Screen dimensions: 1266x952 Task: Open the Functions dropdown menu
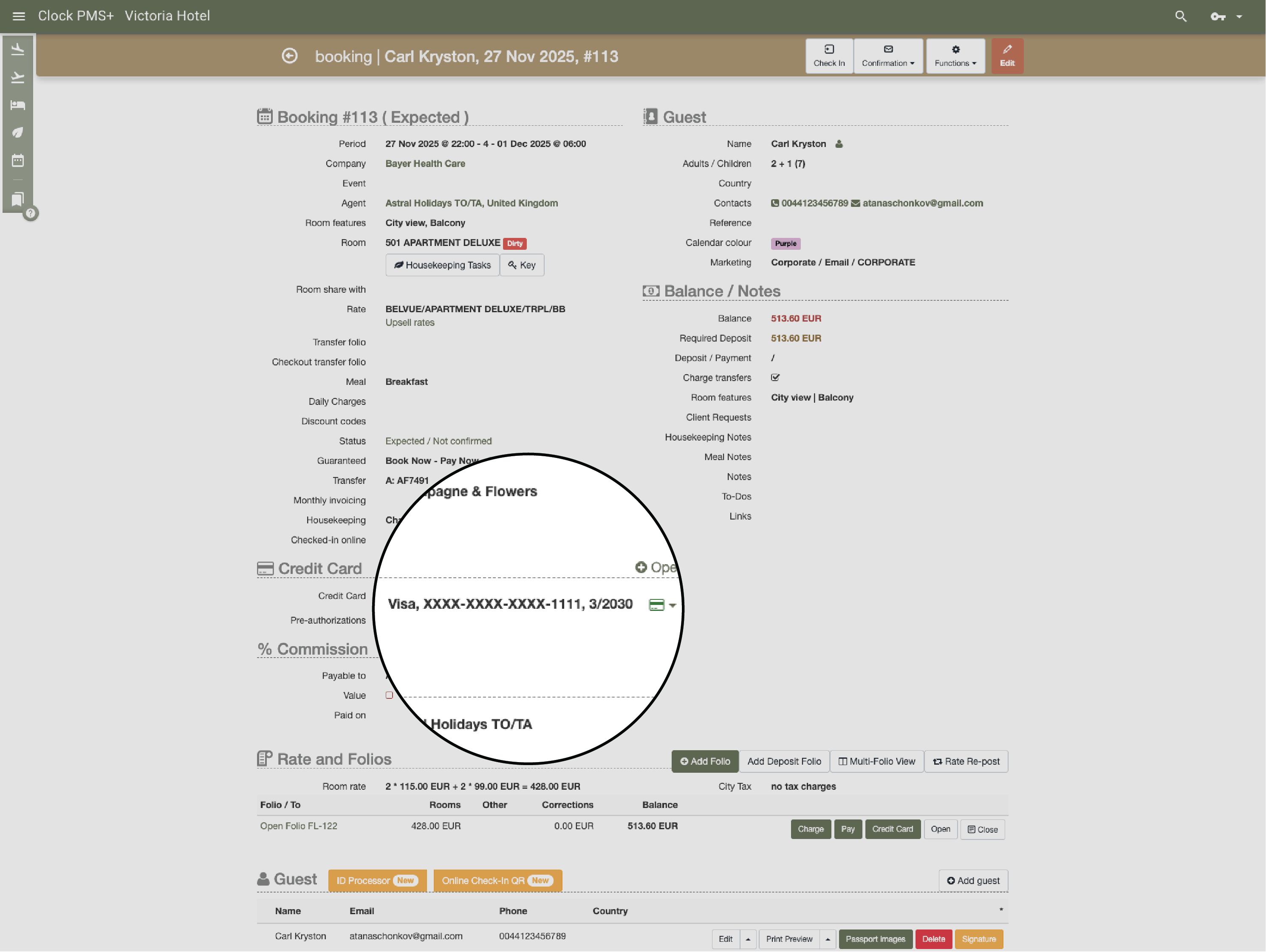(x=955, y=56)
